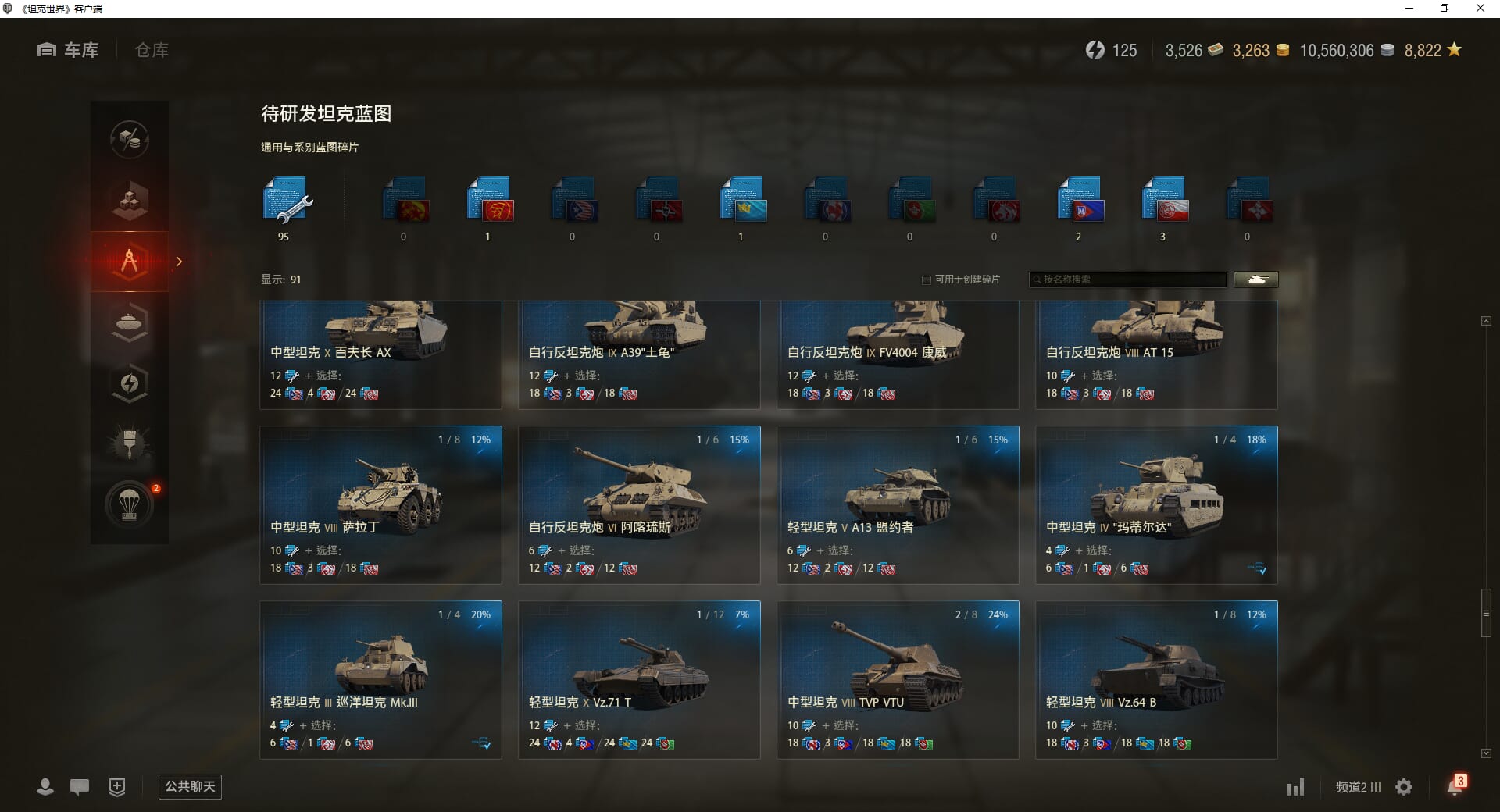Select the blueprints compass icon in sidebar

pyautogui.click(x=130, y=261)
